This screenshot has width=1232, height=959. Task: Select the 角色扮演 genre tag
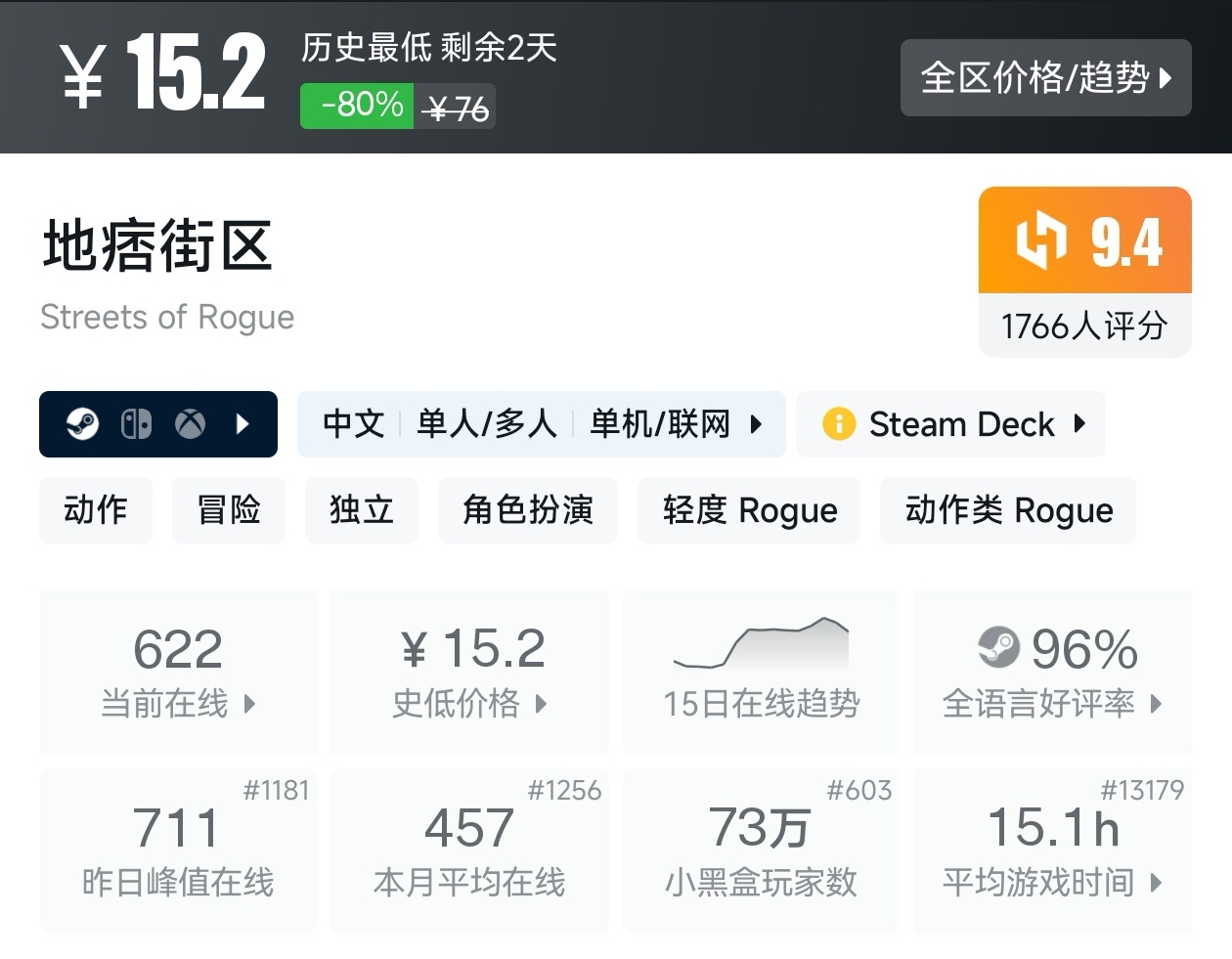pyautogui.click(x=528, y=509)
